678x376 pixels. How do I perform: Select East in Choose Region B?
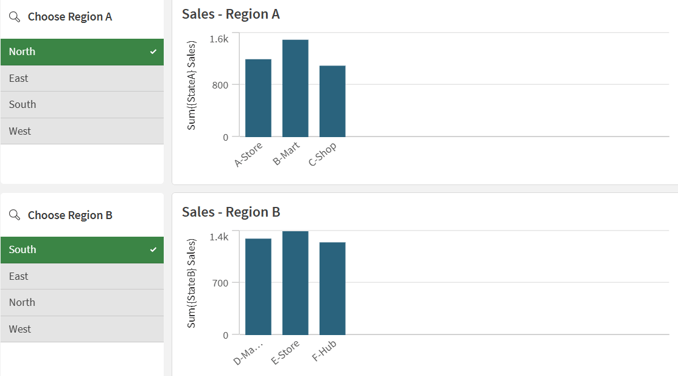(x=82, y=277)
